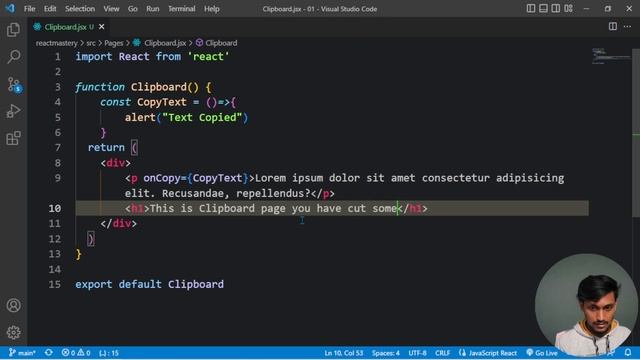Place cursor in "Text Copied" string
Screen dimensions: 640x360
(x=202, y=118)
